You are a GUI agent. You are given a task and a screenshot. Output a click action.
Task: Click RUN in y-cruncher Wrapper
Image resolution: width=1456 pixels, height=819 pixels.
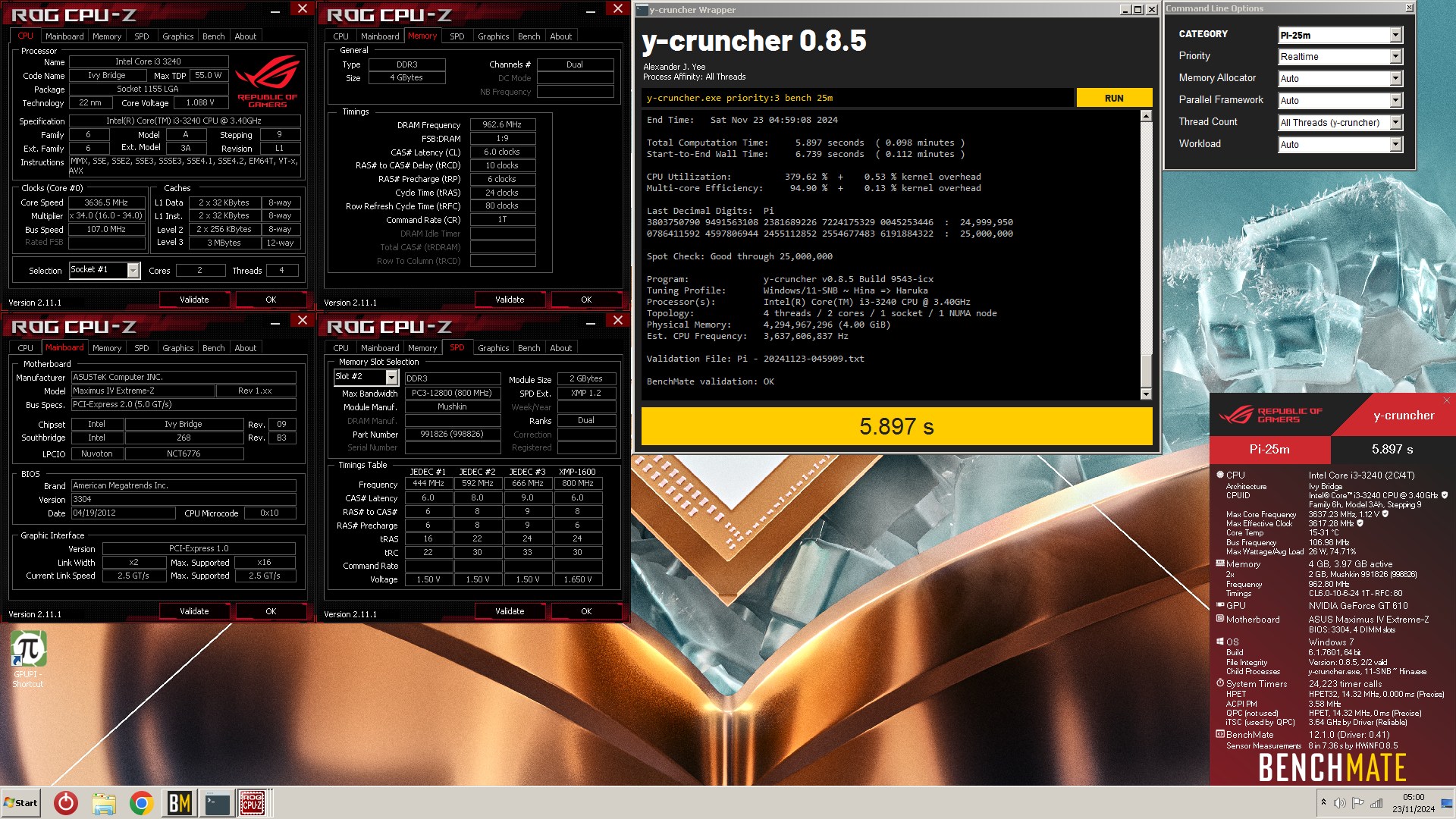click(x=1114, y=98)
